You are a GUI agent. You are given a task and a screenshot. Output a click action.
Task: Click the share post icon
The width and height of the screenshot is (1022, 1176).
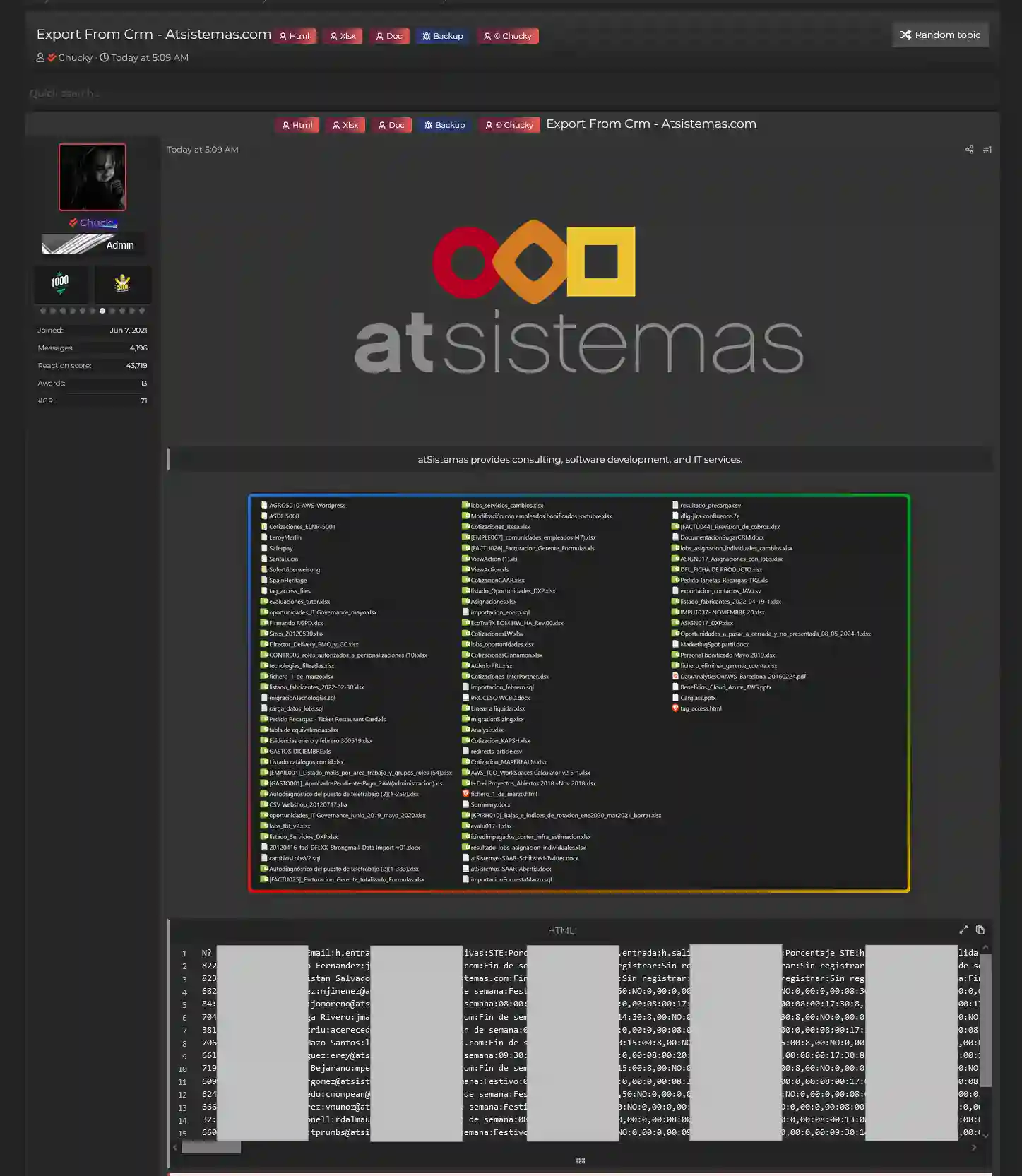pos(969,150)
